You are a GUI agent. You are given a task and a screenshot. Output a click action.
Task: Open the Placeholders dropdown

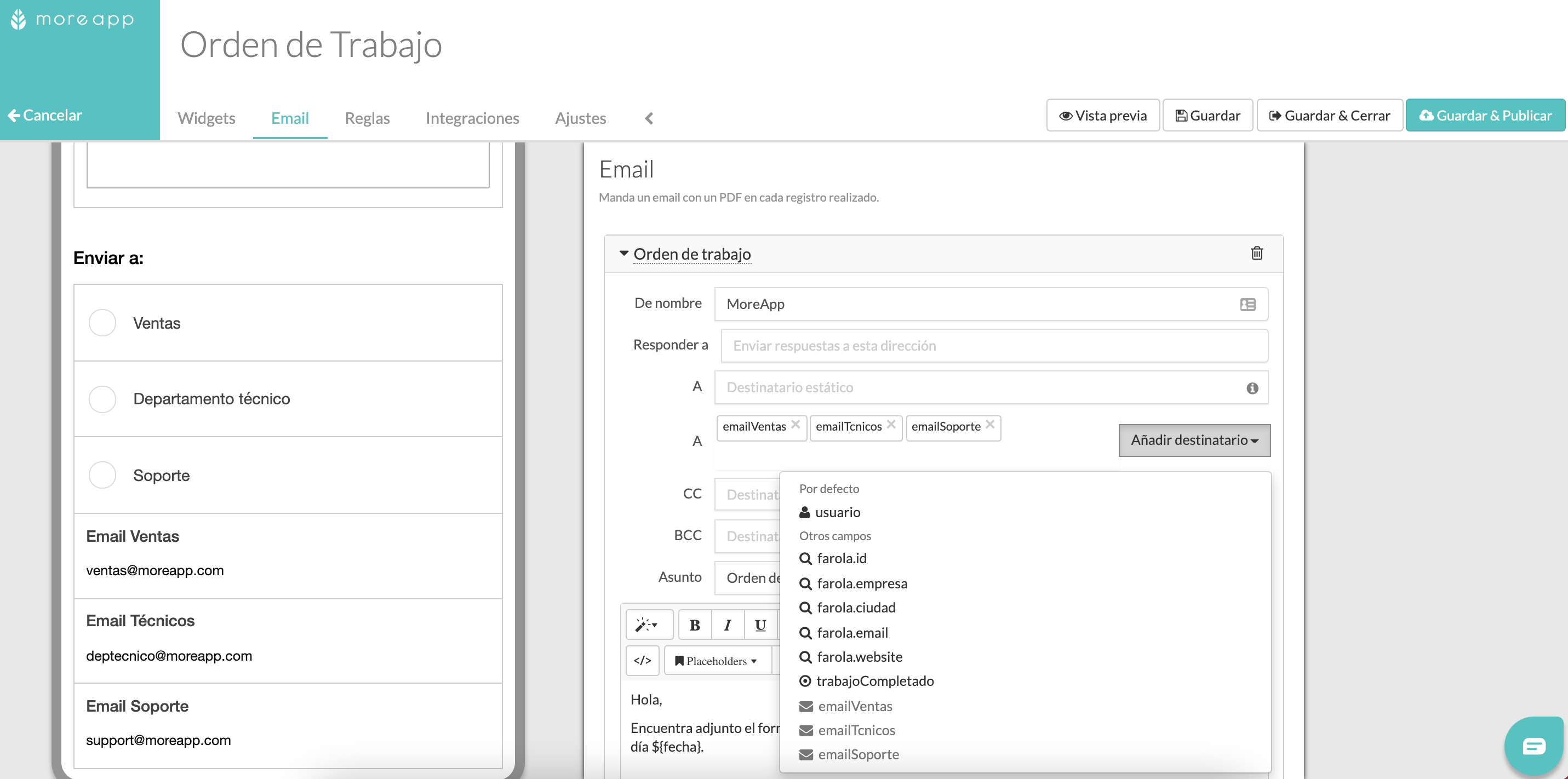click(717, 661)
